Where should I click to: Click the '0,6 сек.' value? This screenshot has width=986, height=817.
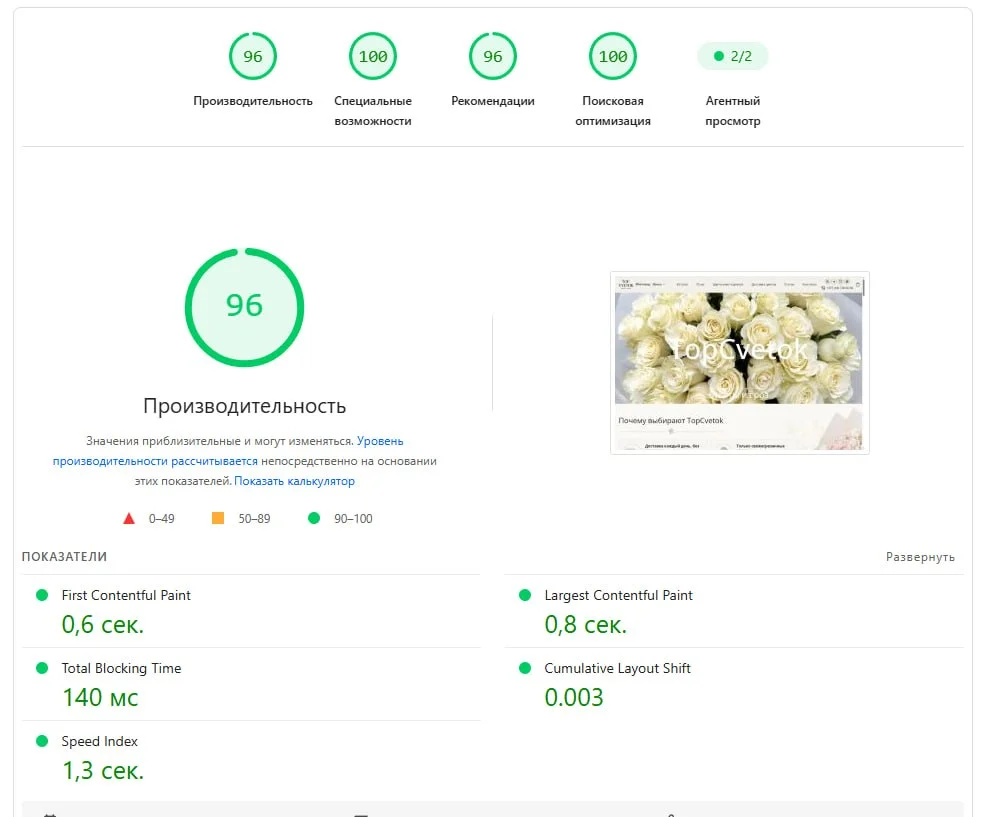(103, 625)
